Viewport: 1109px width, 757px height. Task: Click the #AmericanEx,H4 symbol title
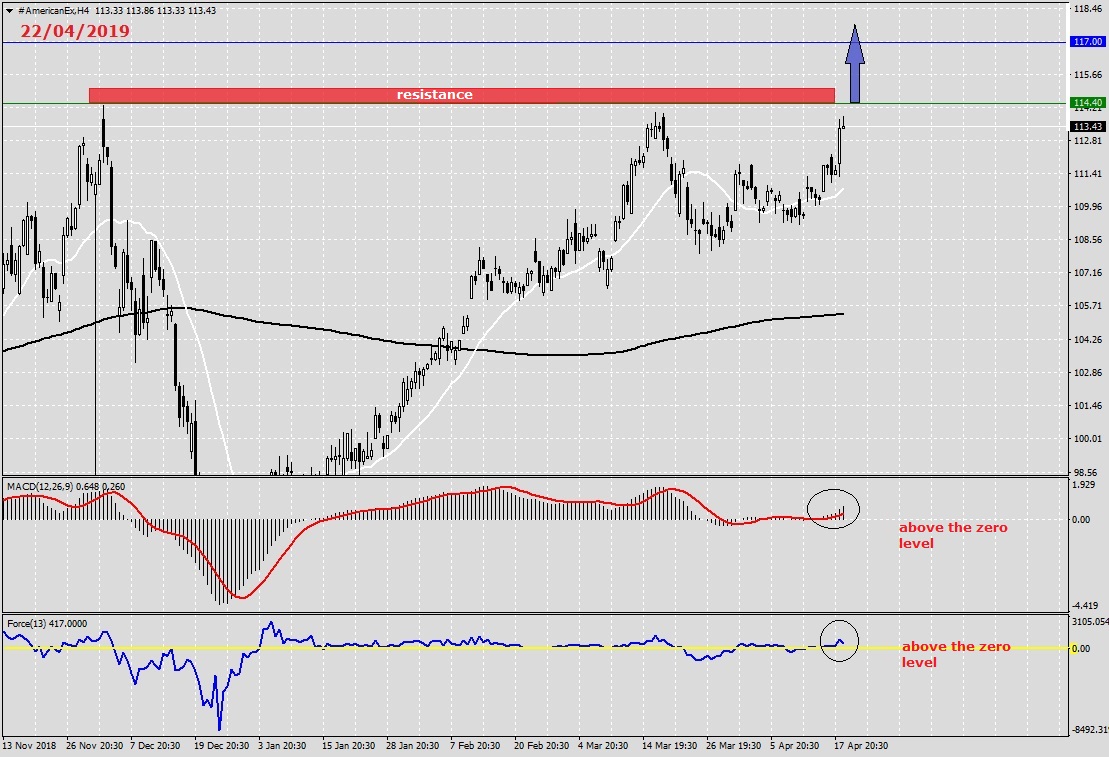tap(52, 8)
